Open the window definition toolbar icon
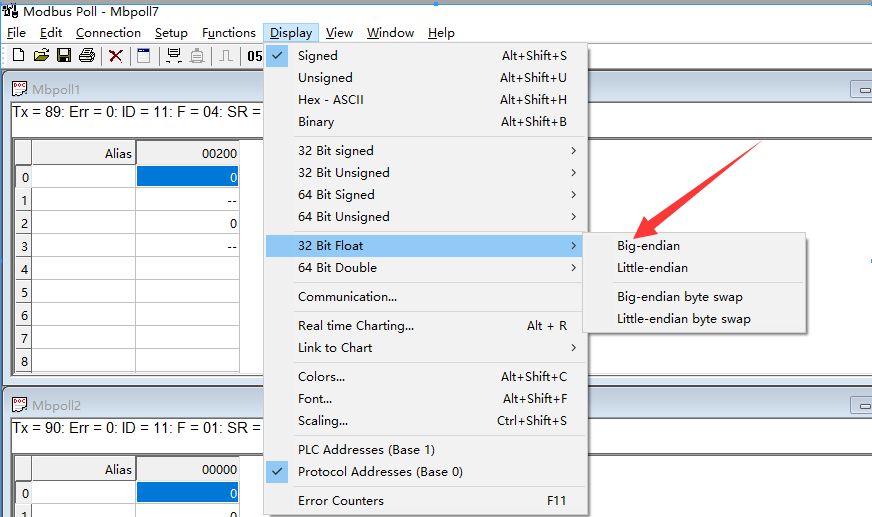 [x=144, y=55]
